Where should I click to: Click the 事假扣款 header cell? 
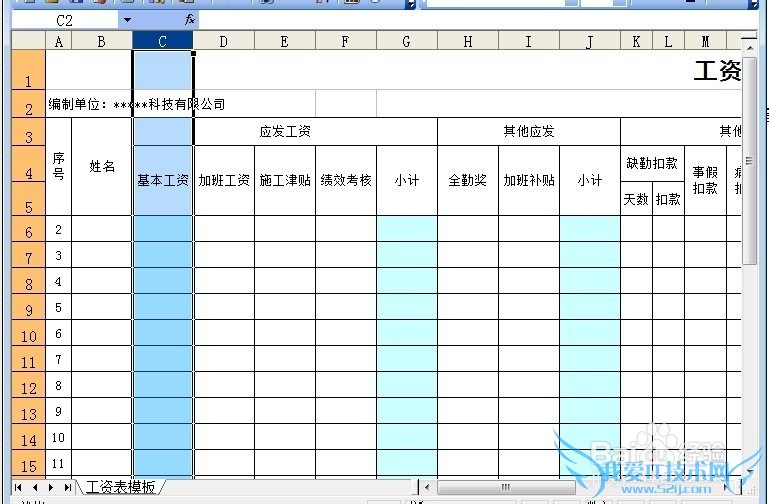click(x=705, y=180)
